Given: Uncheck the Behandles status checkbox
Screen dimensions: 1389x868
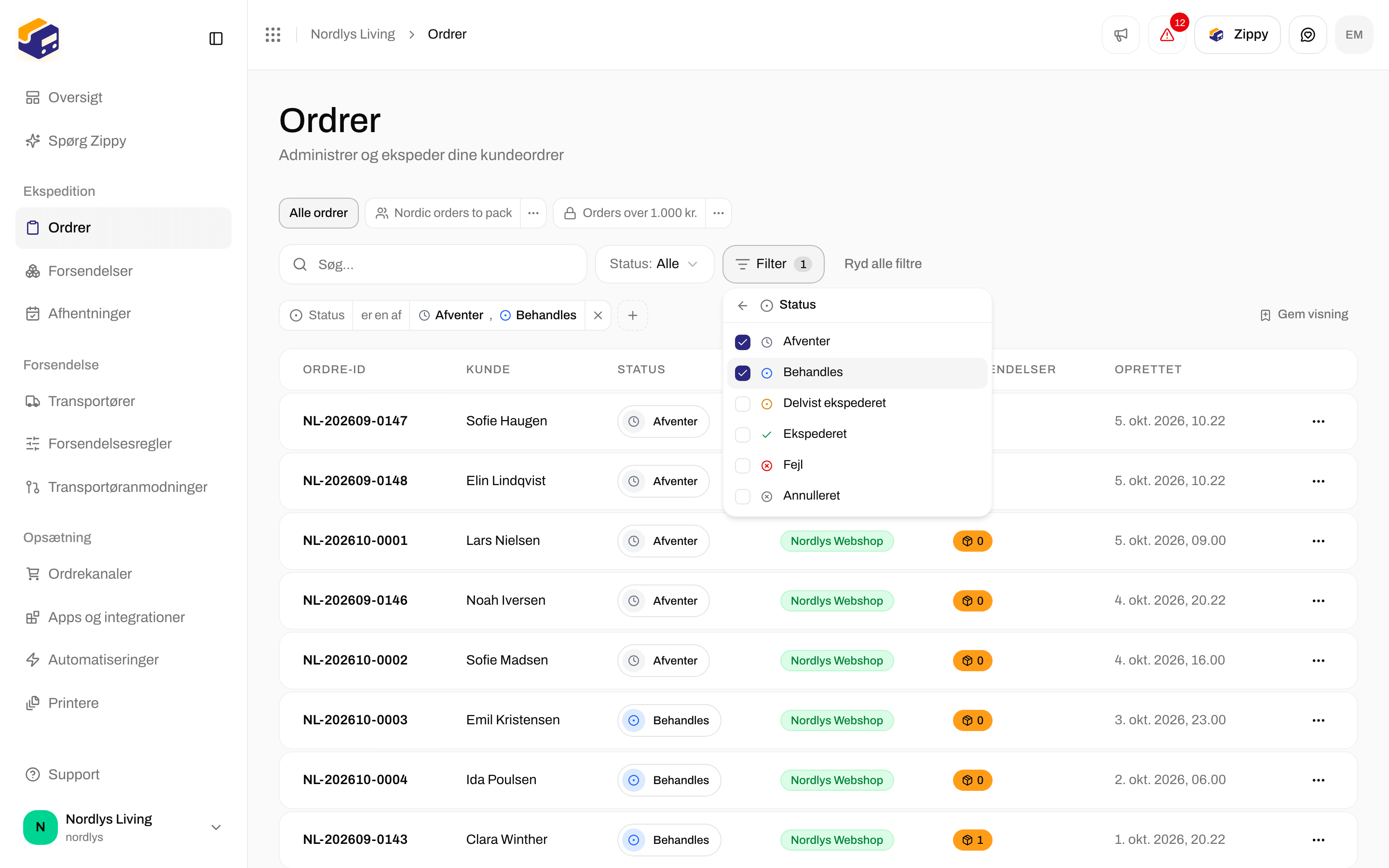Looking at the screenshot, I should pos(743,373).
